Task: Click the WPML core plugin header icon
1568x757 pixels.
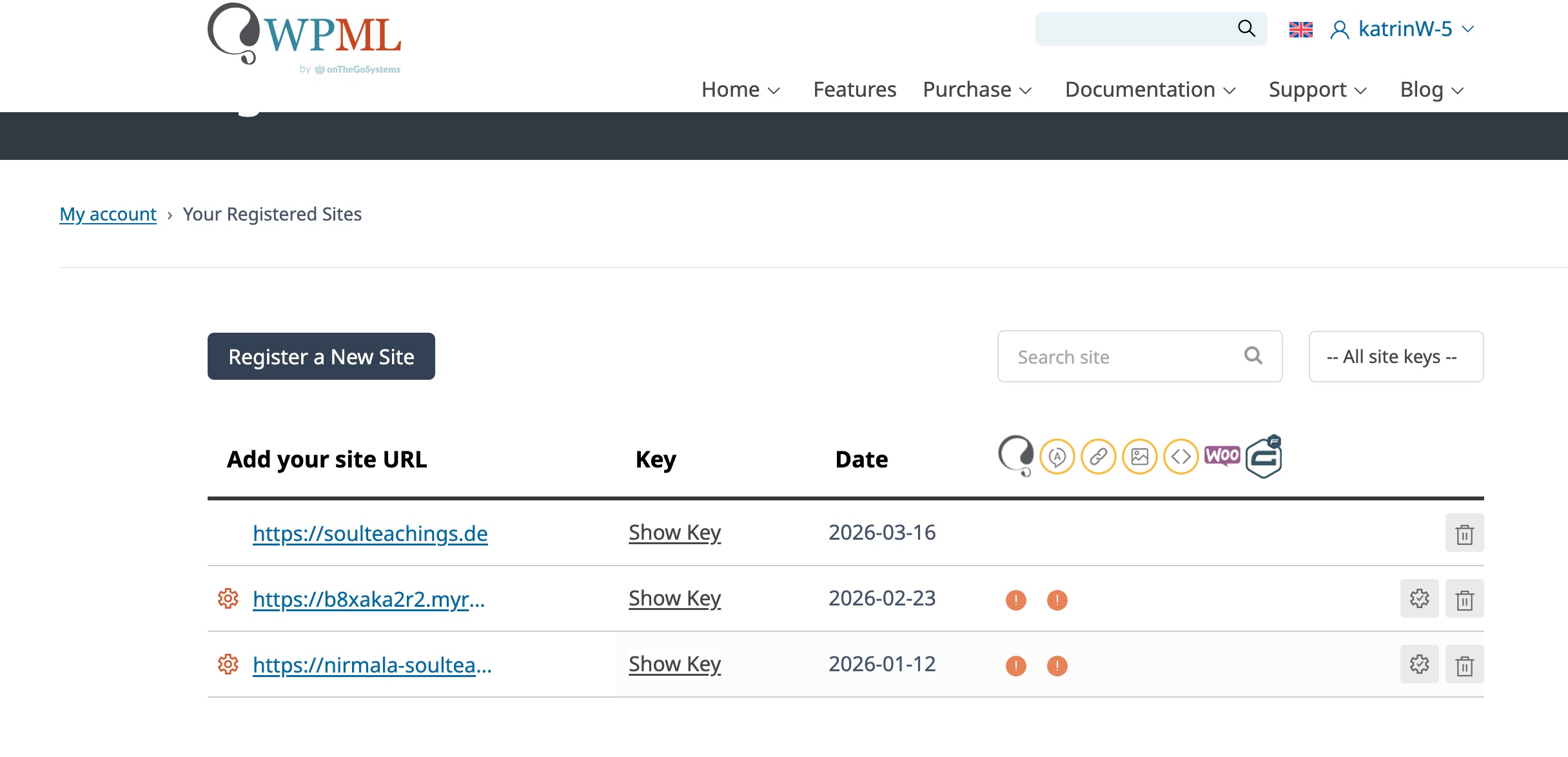Action: tap(1015, 455)
